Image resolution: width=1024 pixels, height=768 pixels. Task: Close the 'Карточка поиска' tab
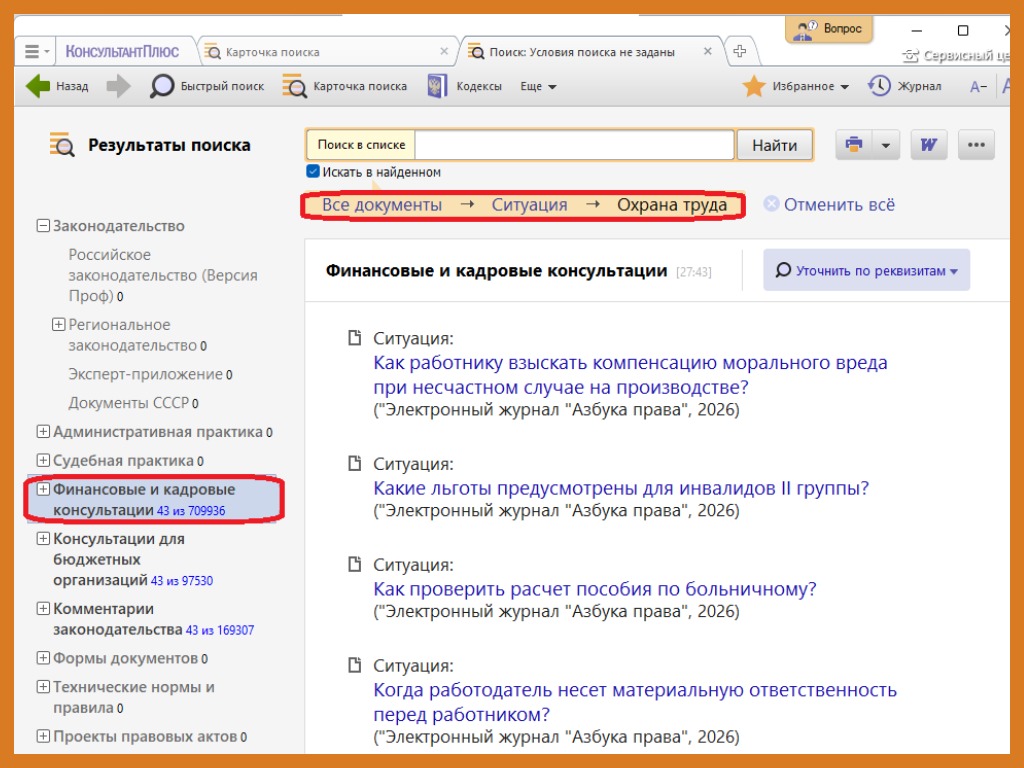coord(444,52)
